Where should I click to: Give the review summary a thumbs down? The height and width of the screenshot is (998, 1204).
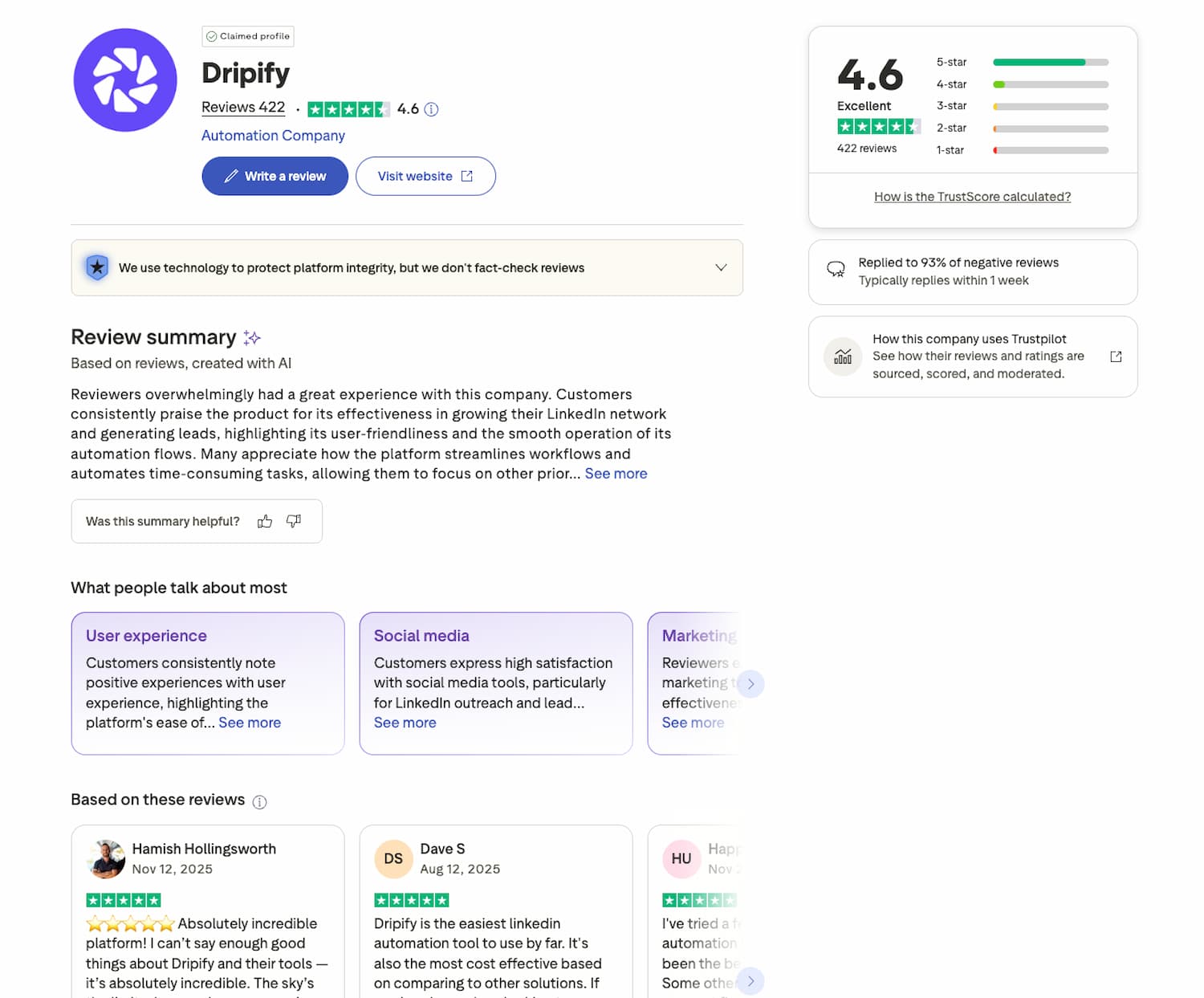294,522
